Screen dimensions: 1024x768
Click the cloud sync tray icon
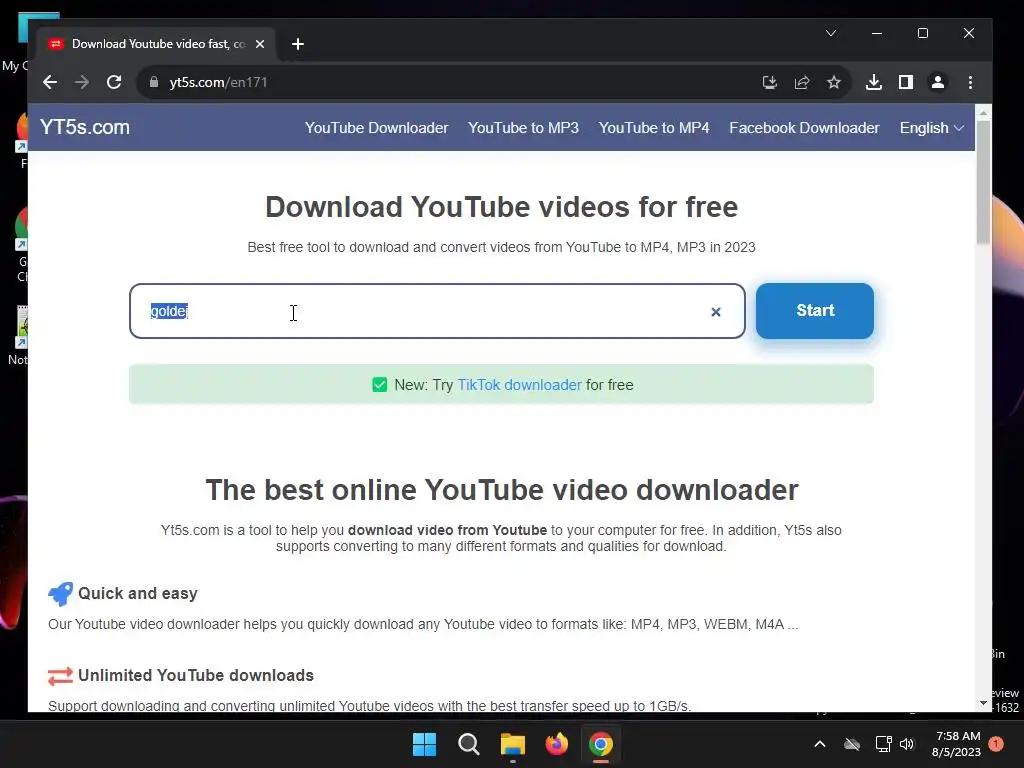[x=852, y=744]
